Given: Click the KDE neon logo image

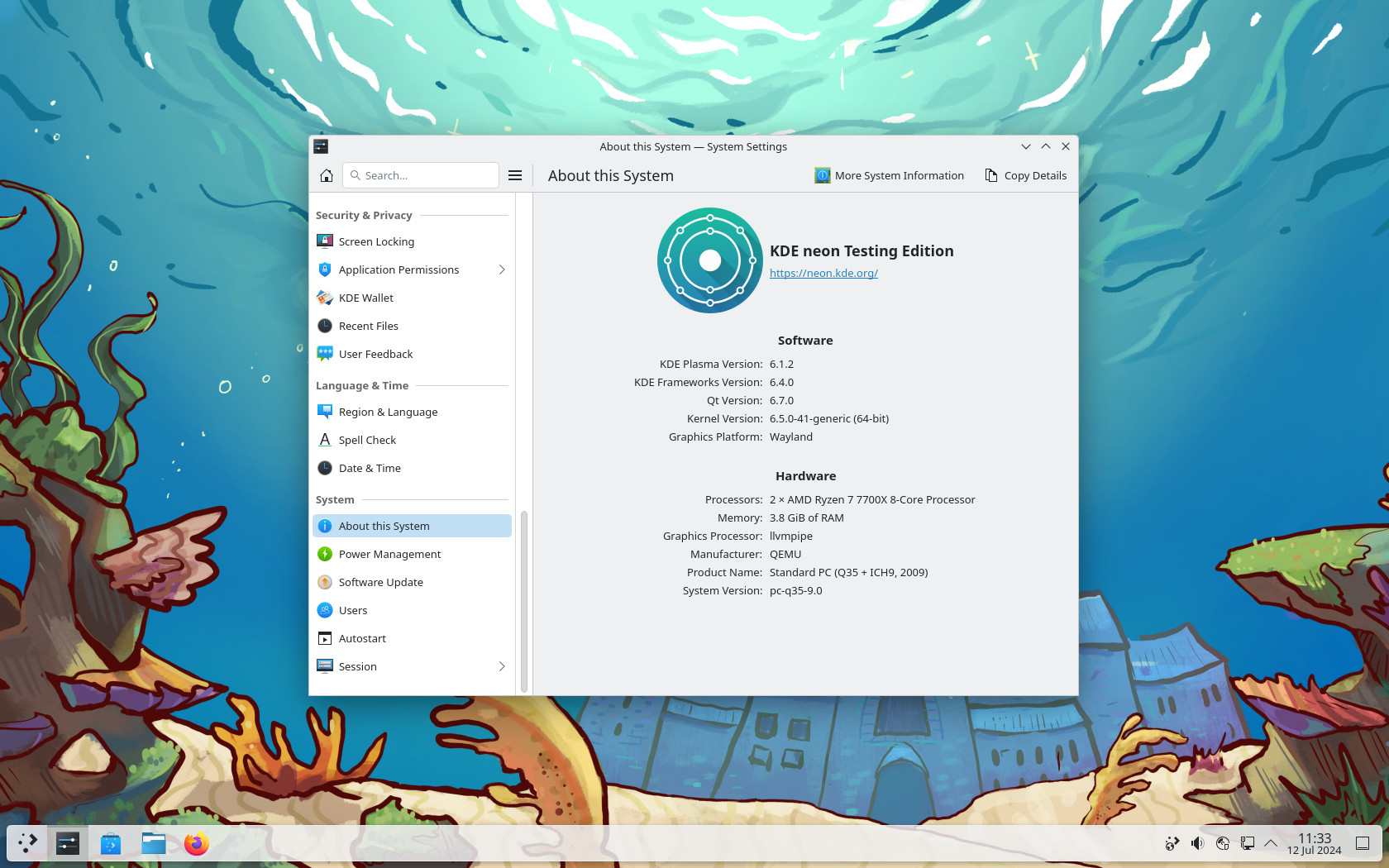Looking at the screenshot, I should [x=710, y=260].
